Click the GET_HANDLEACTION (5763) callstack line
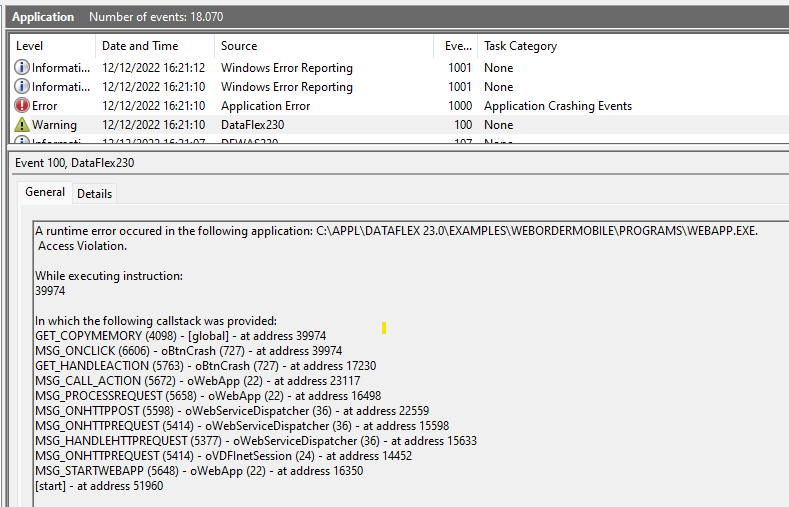The height and width of the screenshot is (507, 789). [x=206, y=366]
